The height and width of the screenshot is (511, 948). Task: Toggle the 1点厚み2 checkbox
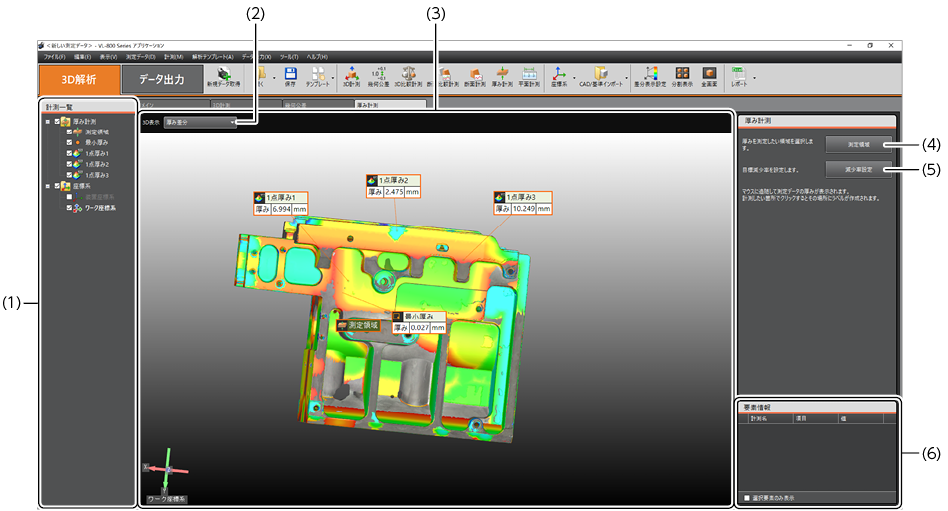point(69,164)
